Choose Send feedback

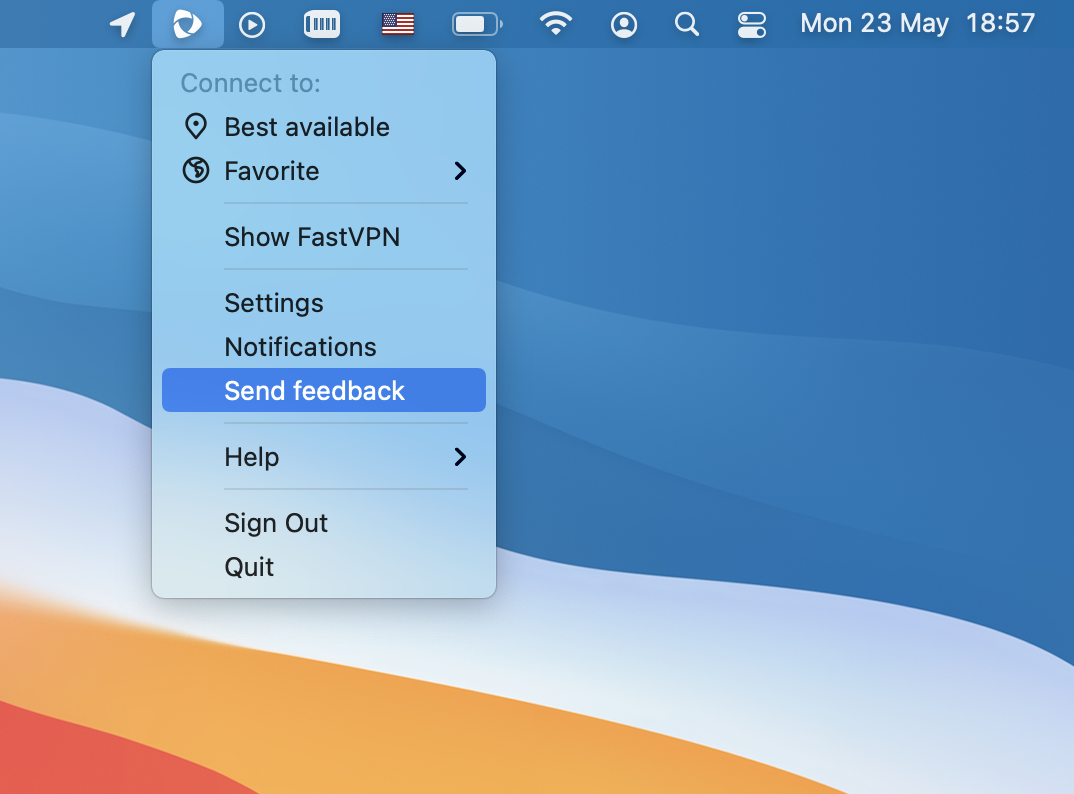(324, 390)
